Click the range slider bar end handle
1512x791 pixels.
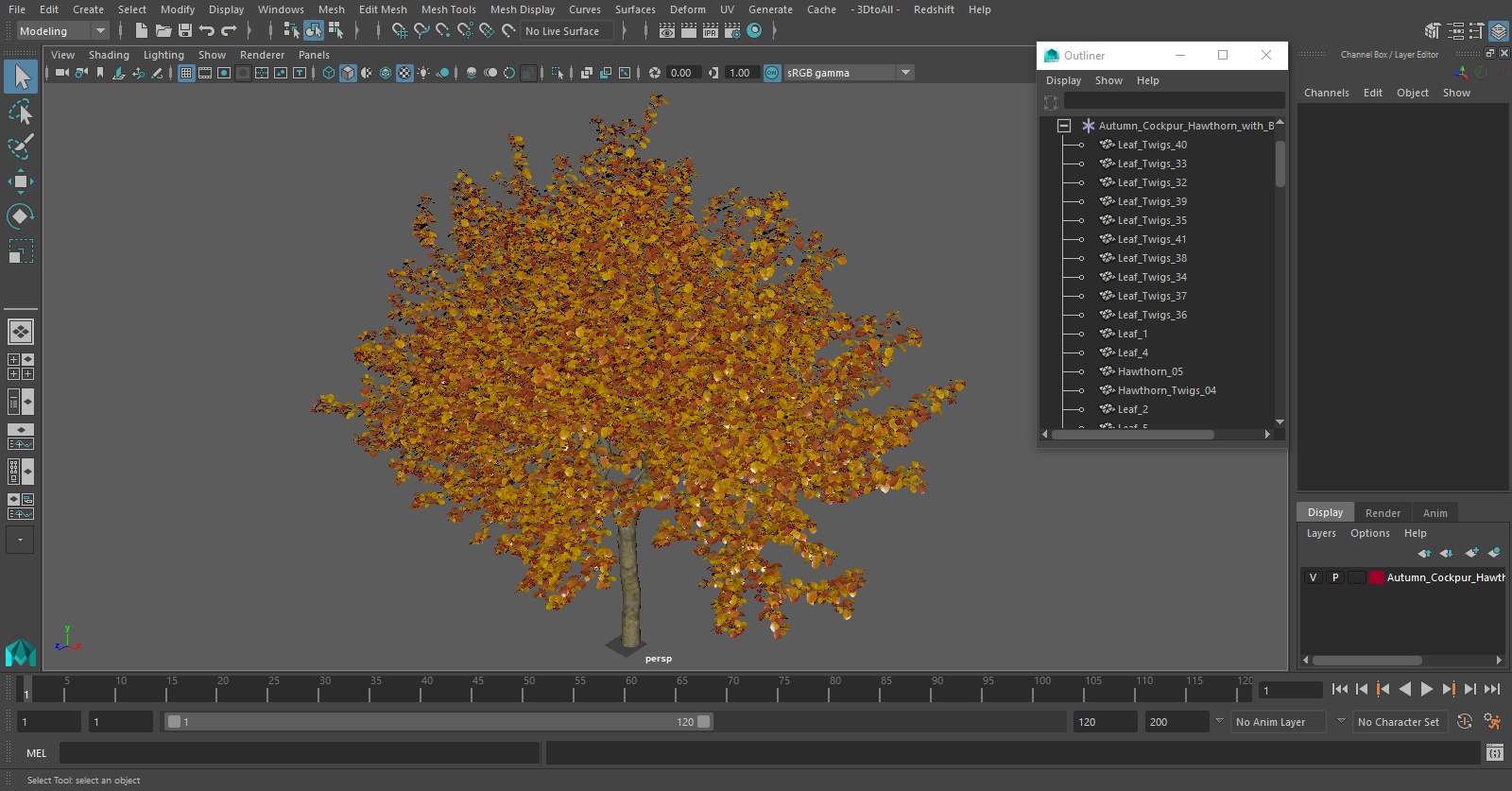(703, 722)
